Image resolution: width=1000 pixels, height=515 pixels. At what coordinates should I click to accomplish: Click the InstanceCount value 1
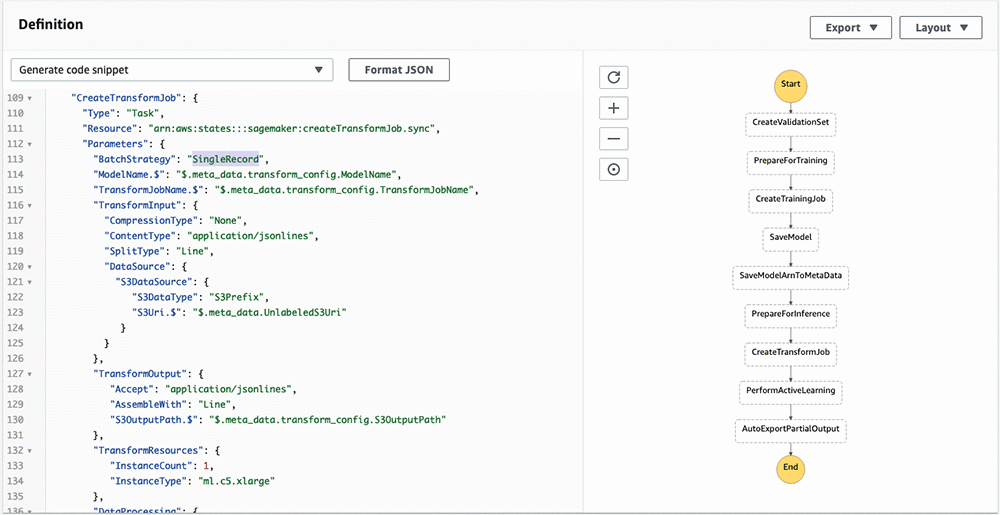point(207,466)
